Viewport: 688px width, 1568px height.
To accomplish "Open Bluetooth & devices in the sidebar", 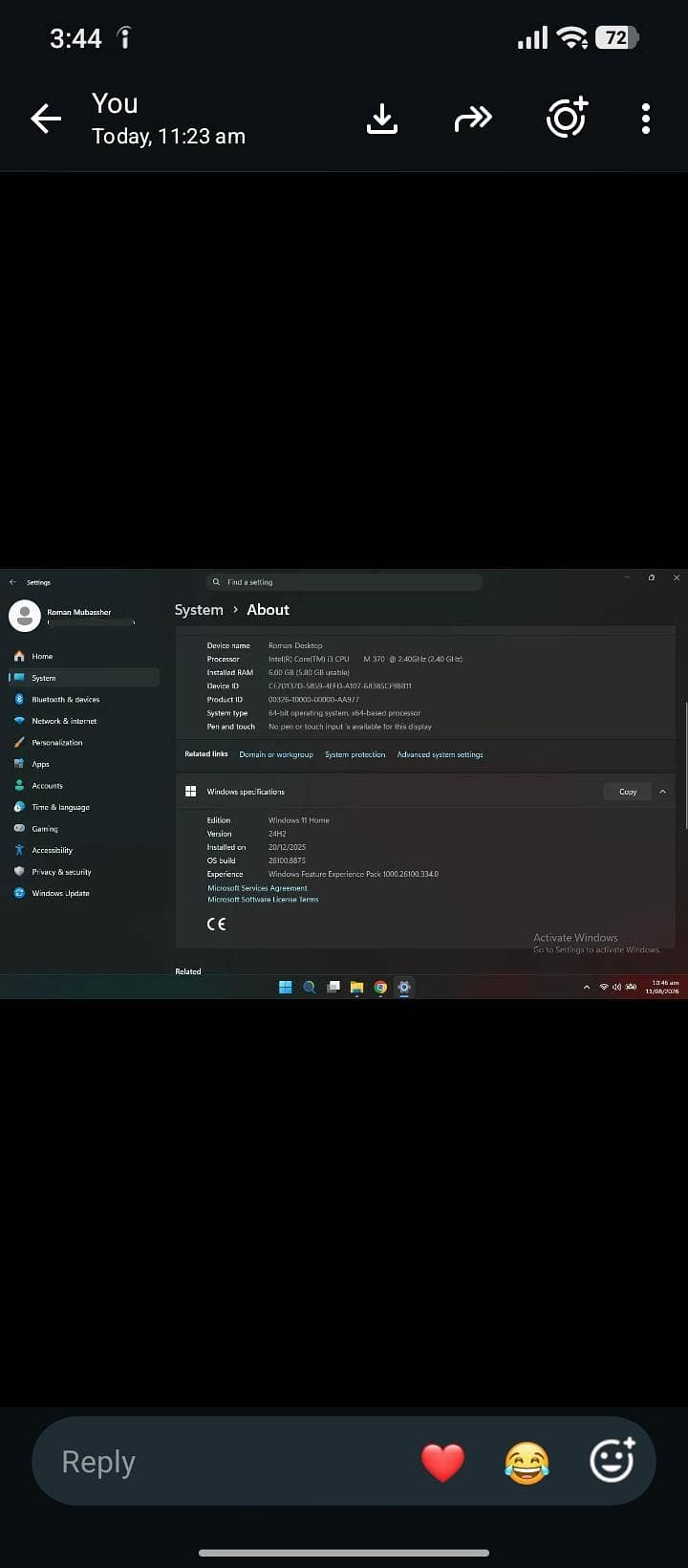I will pos(83,699).
